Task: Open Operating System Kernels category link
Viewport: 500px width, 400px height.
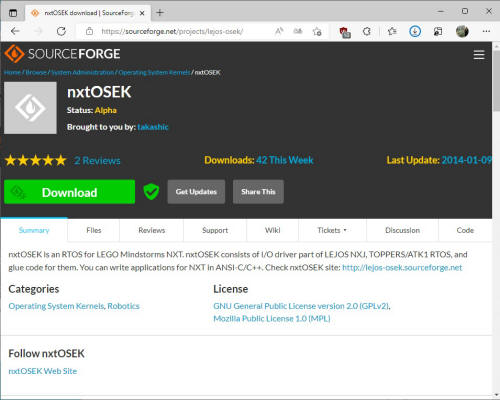Action: (56, 306)
